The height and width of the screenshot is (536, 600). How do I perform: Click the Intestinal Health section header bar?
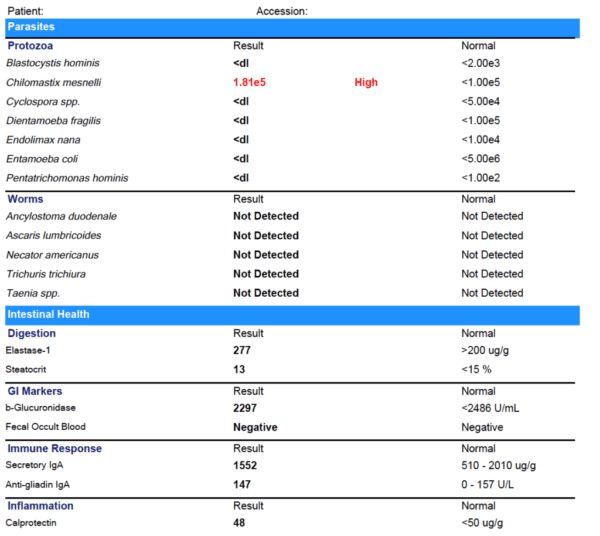pos(290,314)
